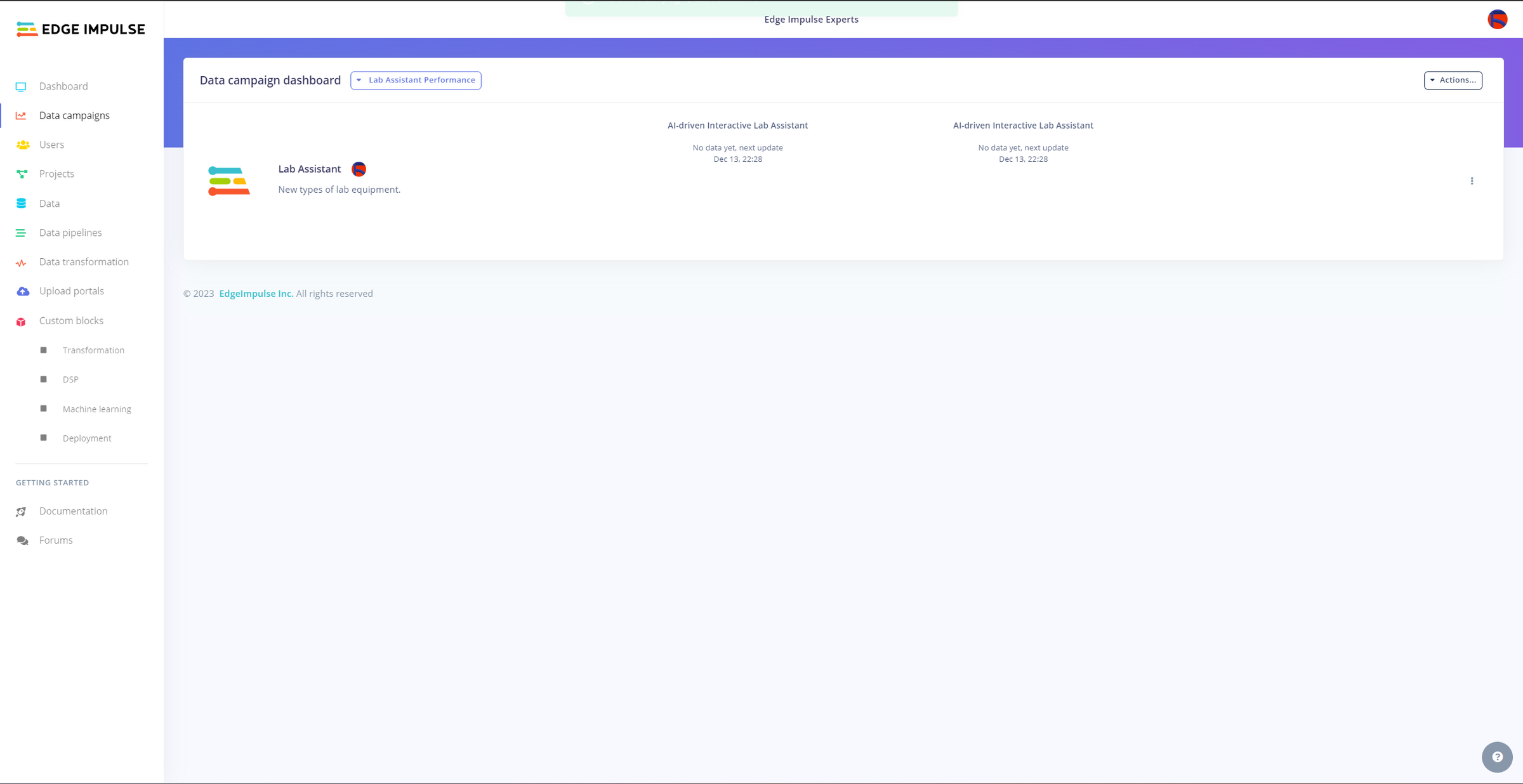This screenshot has height=784, width=1523.
Task: Open Data pipelines in sidebar
Action: [70, 233]
